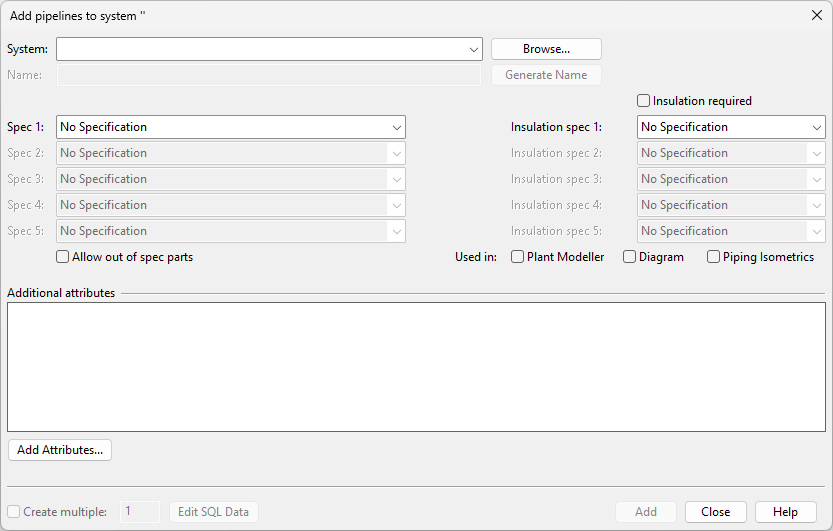Enable the Piping Isometrics checkbox
Screen dimensions: 833x531
pyautogui.click(x=714, y=257)
